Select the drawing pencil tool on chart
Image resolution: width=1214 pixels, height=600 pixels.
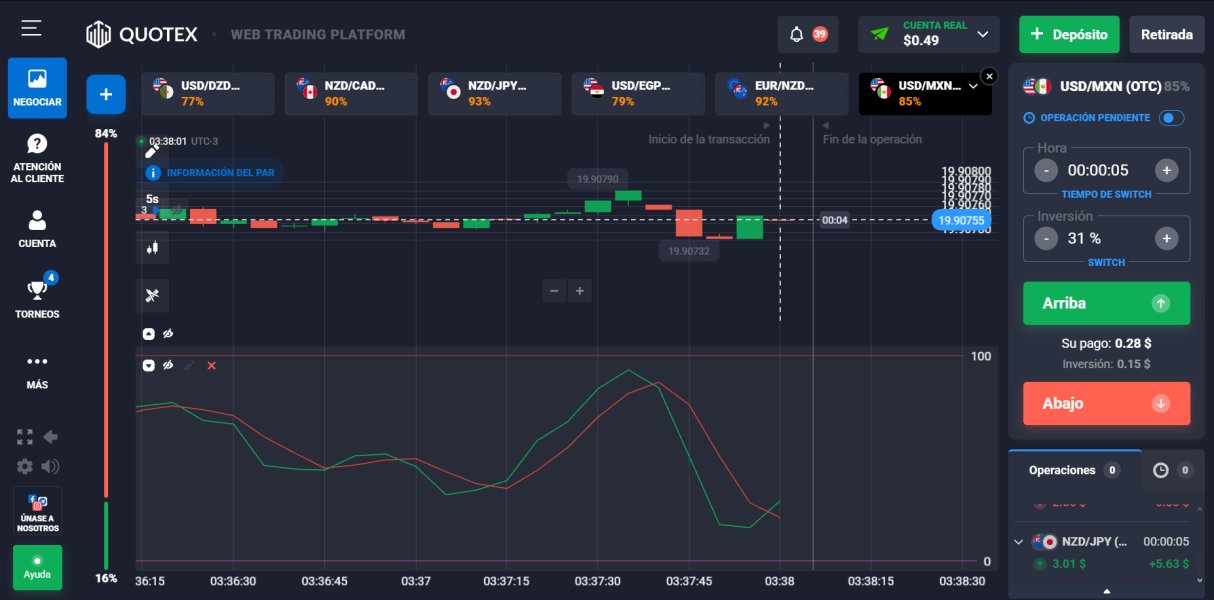point(151,150)
